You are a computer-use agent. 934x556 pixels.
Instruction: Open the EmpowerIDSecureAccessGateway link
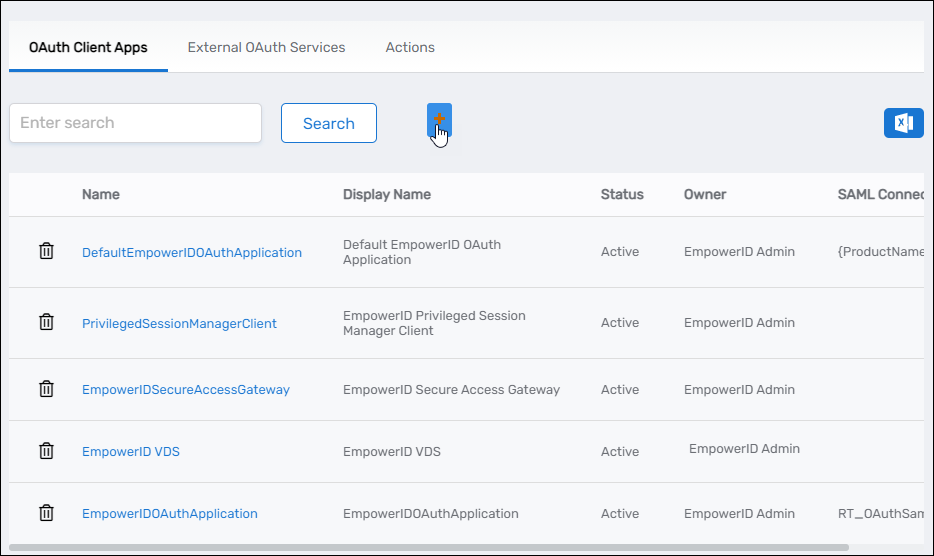186,390
